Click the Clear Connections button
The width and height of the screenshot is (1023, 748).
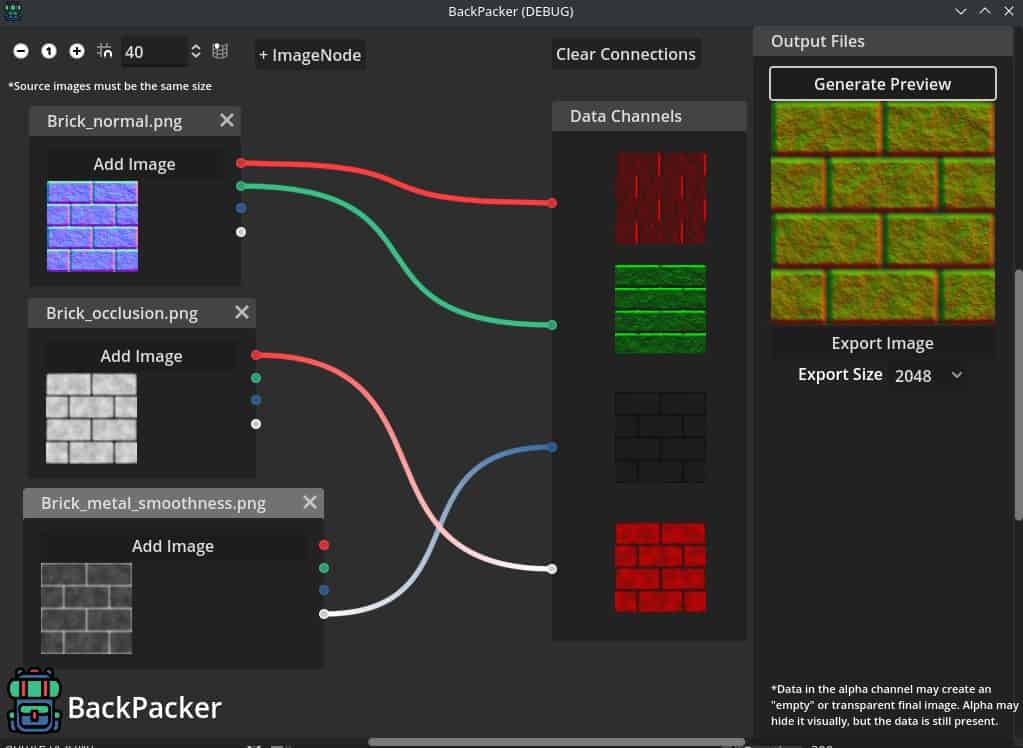[626, 54]
